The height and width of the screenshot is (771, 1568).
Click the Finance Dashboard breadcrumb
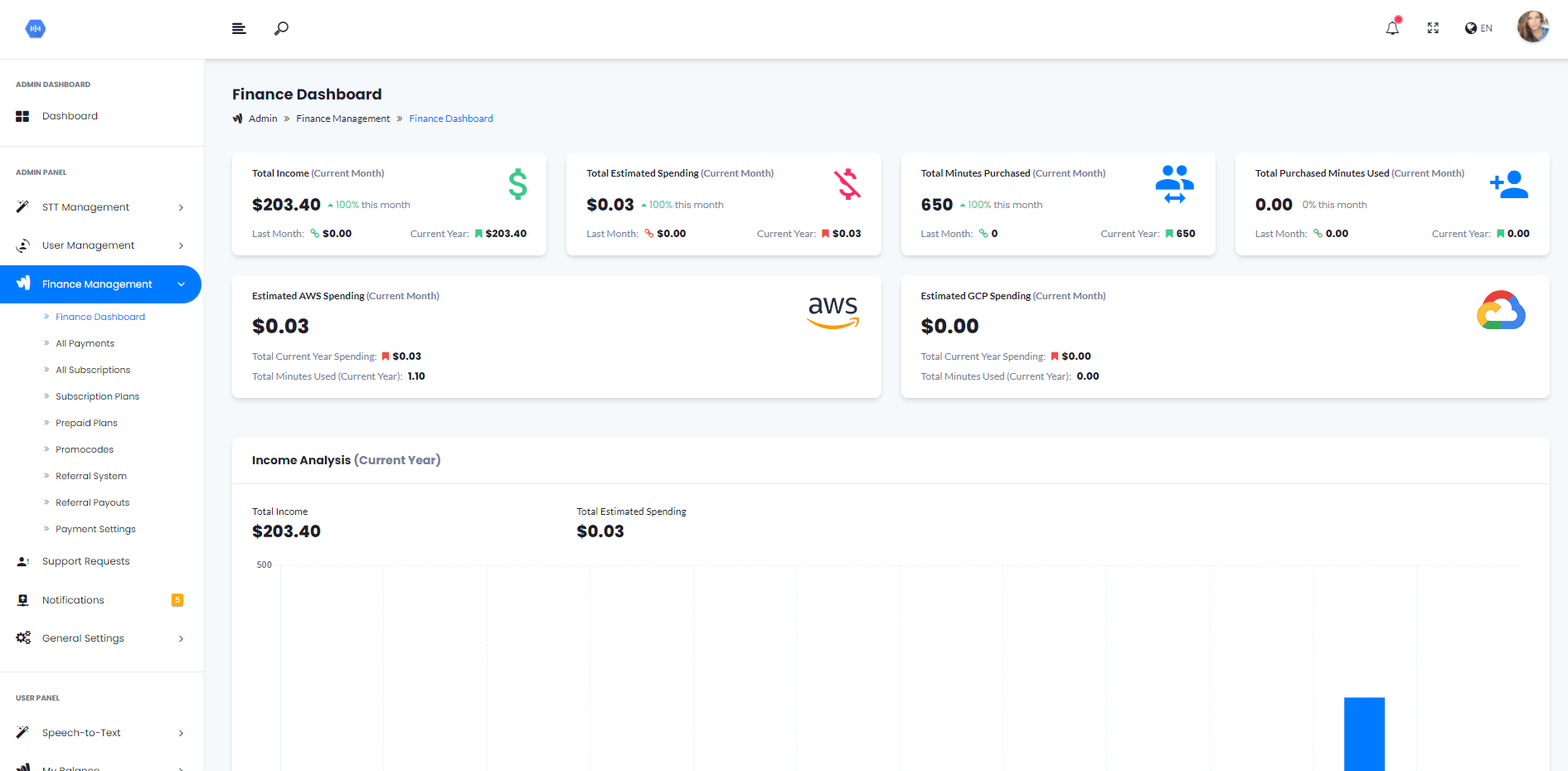(x=451, y=119)
